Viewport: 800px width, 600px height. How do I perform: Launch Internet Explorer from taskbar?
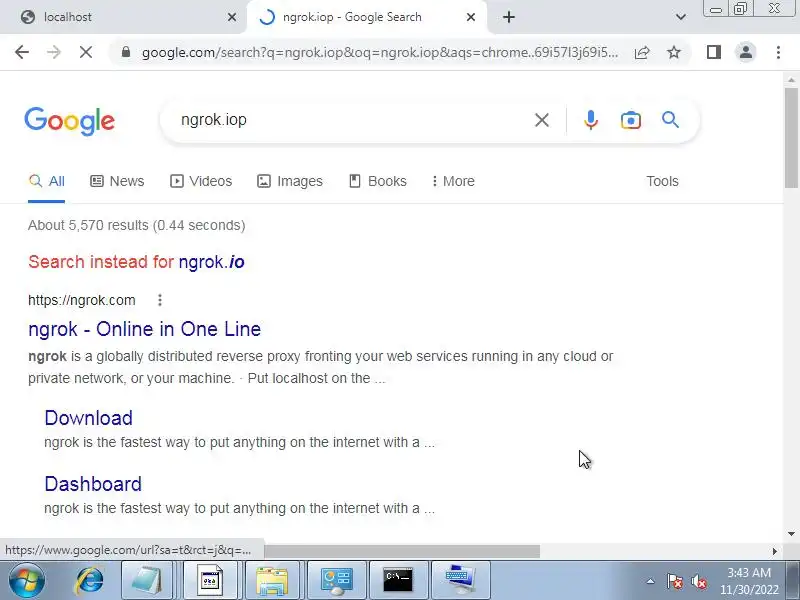[89, 581]
